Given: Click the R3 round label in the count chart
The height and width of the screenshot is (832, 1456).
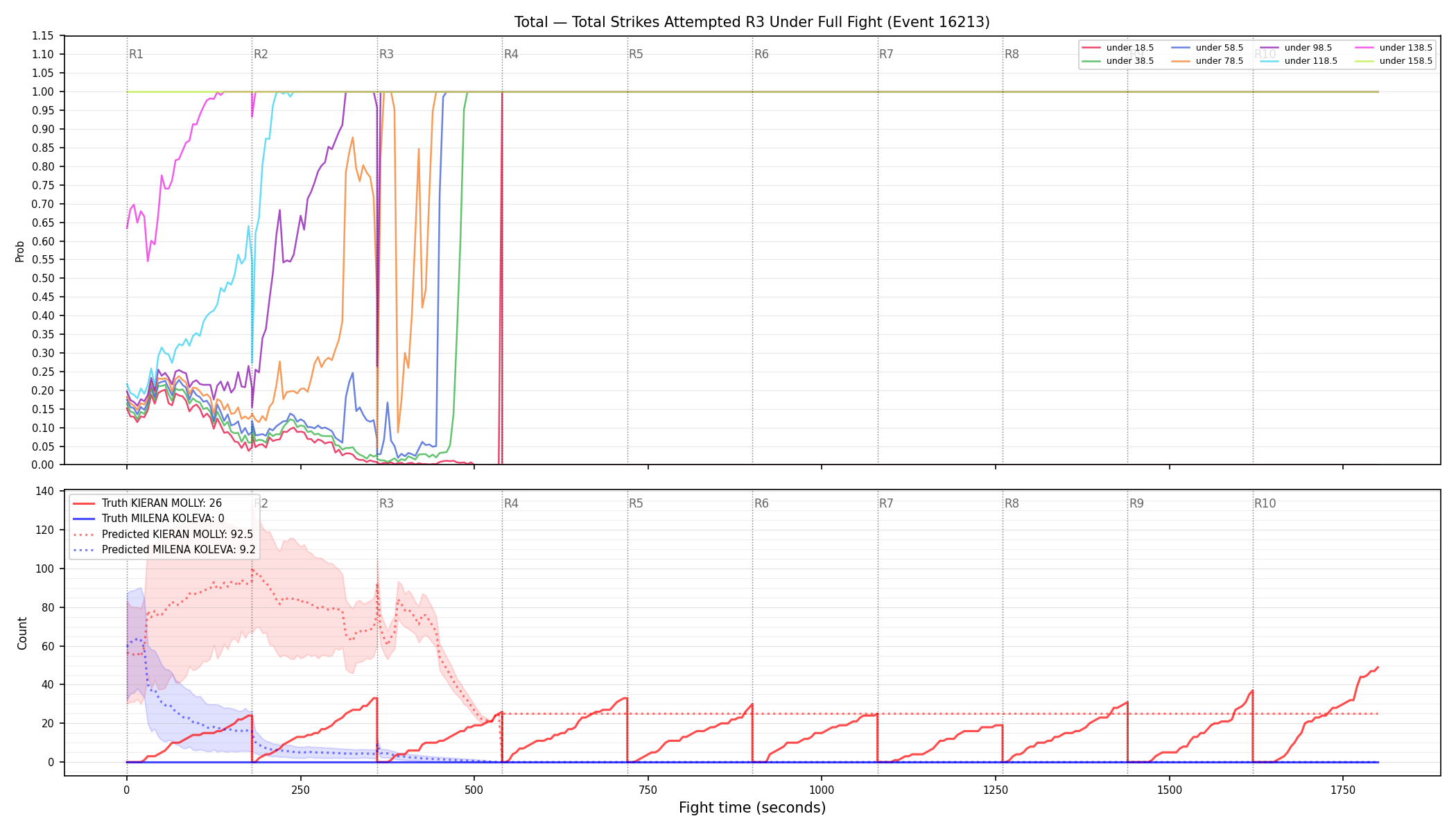Looking at the screenshot, I should tap(386, 503).
